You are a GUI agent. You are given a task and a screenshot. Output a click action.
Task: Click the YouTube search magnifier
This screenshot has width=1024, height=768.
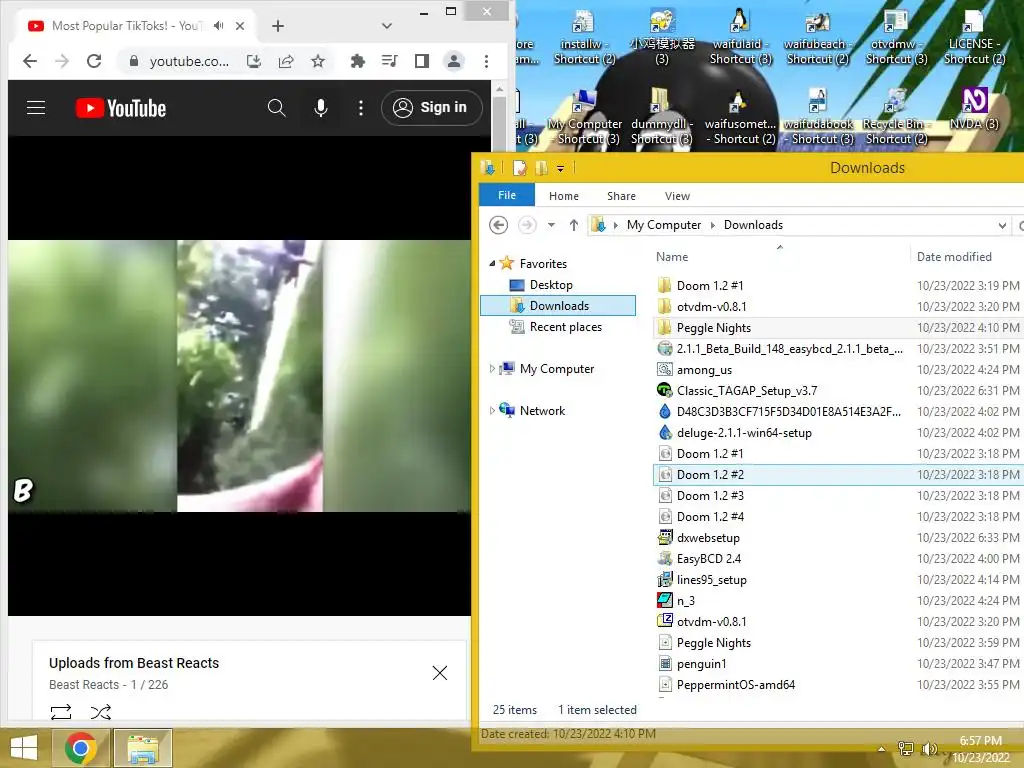pos(277,108)
